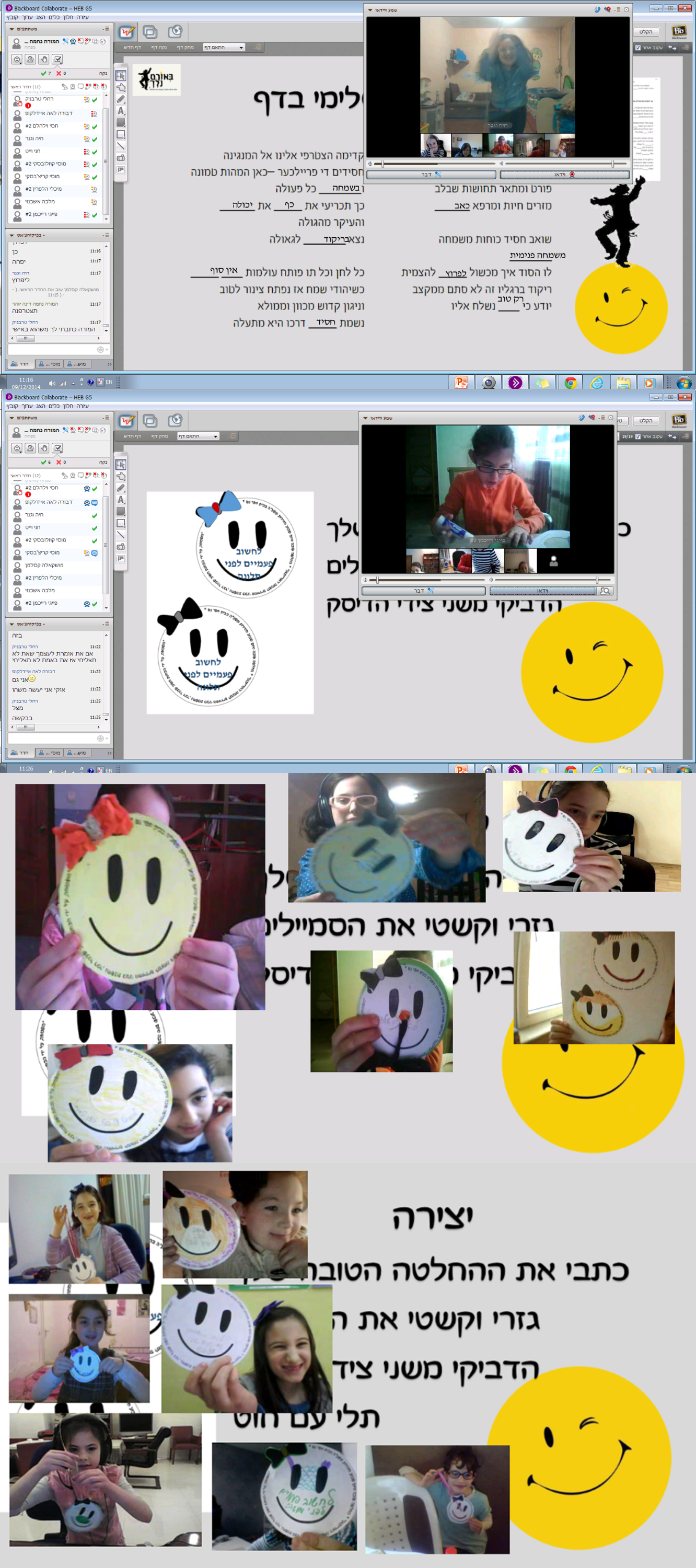The height and width of the screenshot is (1568, 696).
Task: Open Web Tour mode in upper window
Action: point(175,32)
